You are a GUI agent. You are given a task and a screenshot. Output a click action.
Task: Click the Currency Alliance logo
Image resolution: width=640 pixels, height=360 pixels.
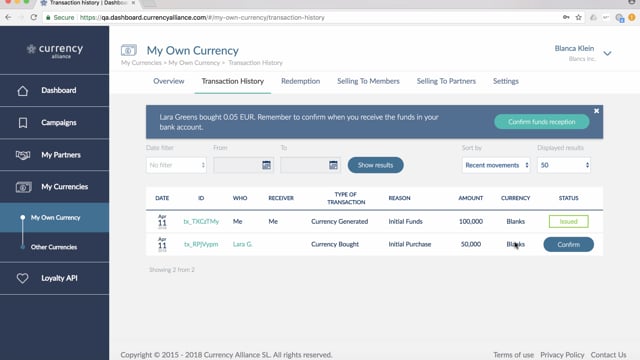[x=55, y=51]
